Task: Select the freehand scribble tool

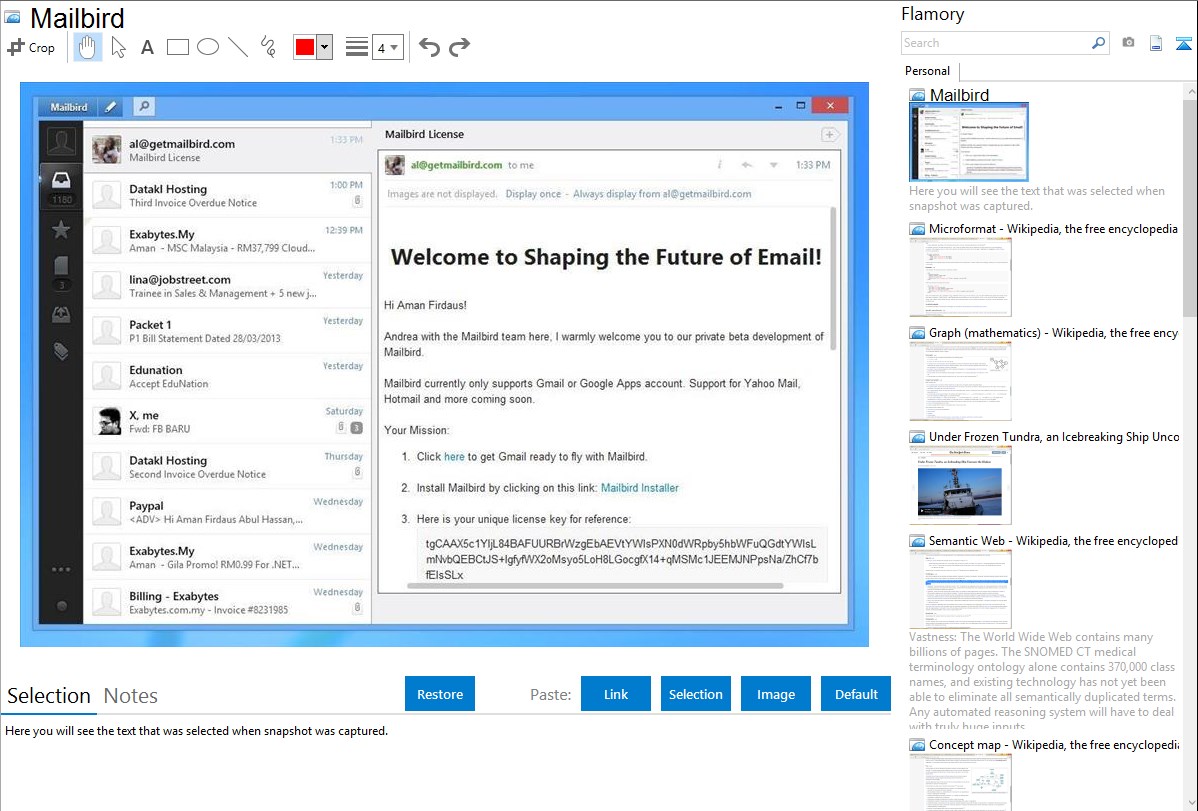Action: pos(268,47)
